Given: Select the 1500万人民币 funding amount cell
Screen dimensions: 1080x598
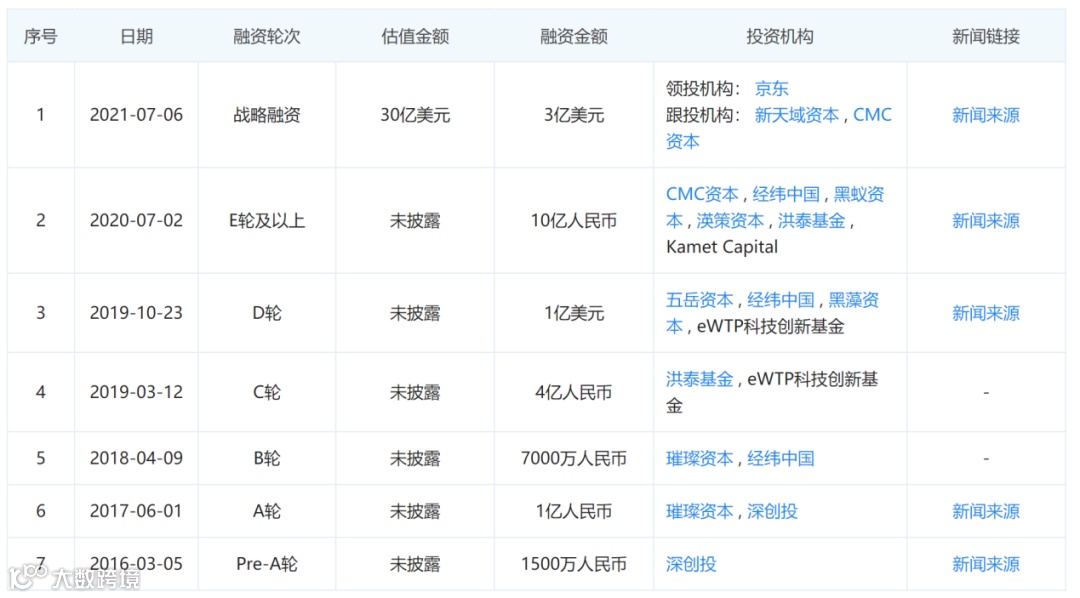Looking at the screenshot, I should pos(574,564).
